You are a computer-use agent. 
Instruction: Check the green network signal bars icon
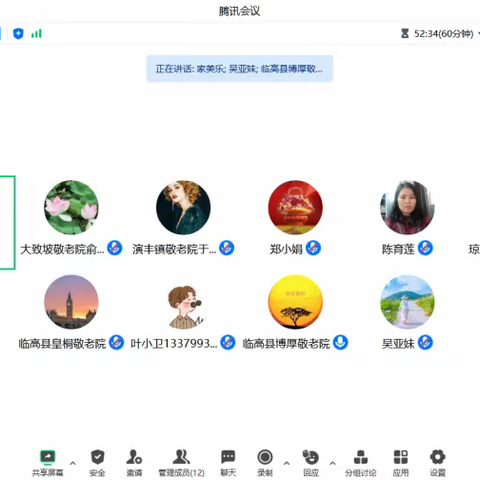point(36,33)
